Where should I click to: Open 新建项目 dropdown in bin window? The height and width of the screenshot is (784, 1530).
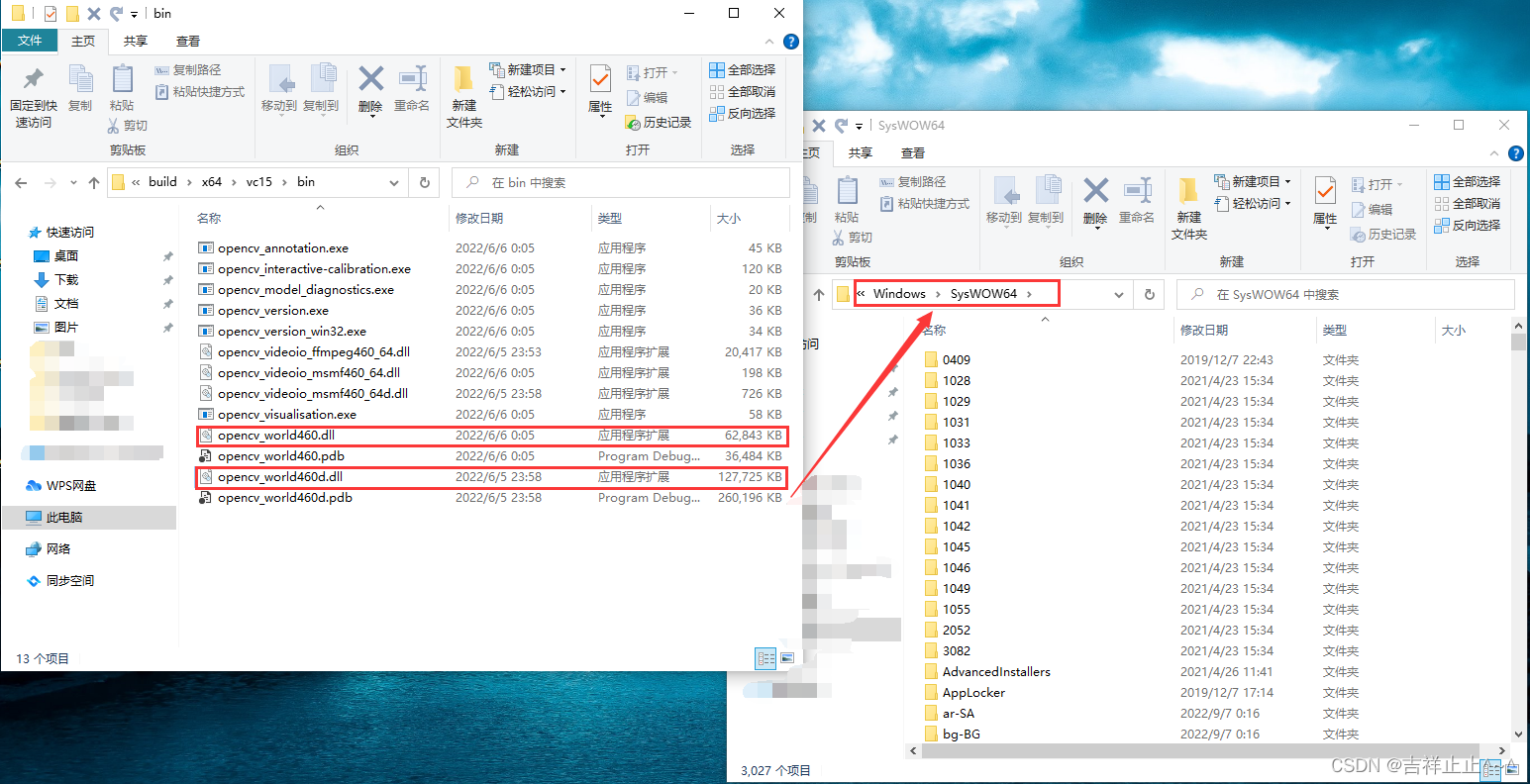(x=528, y=70)
